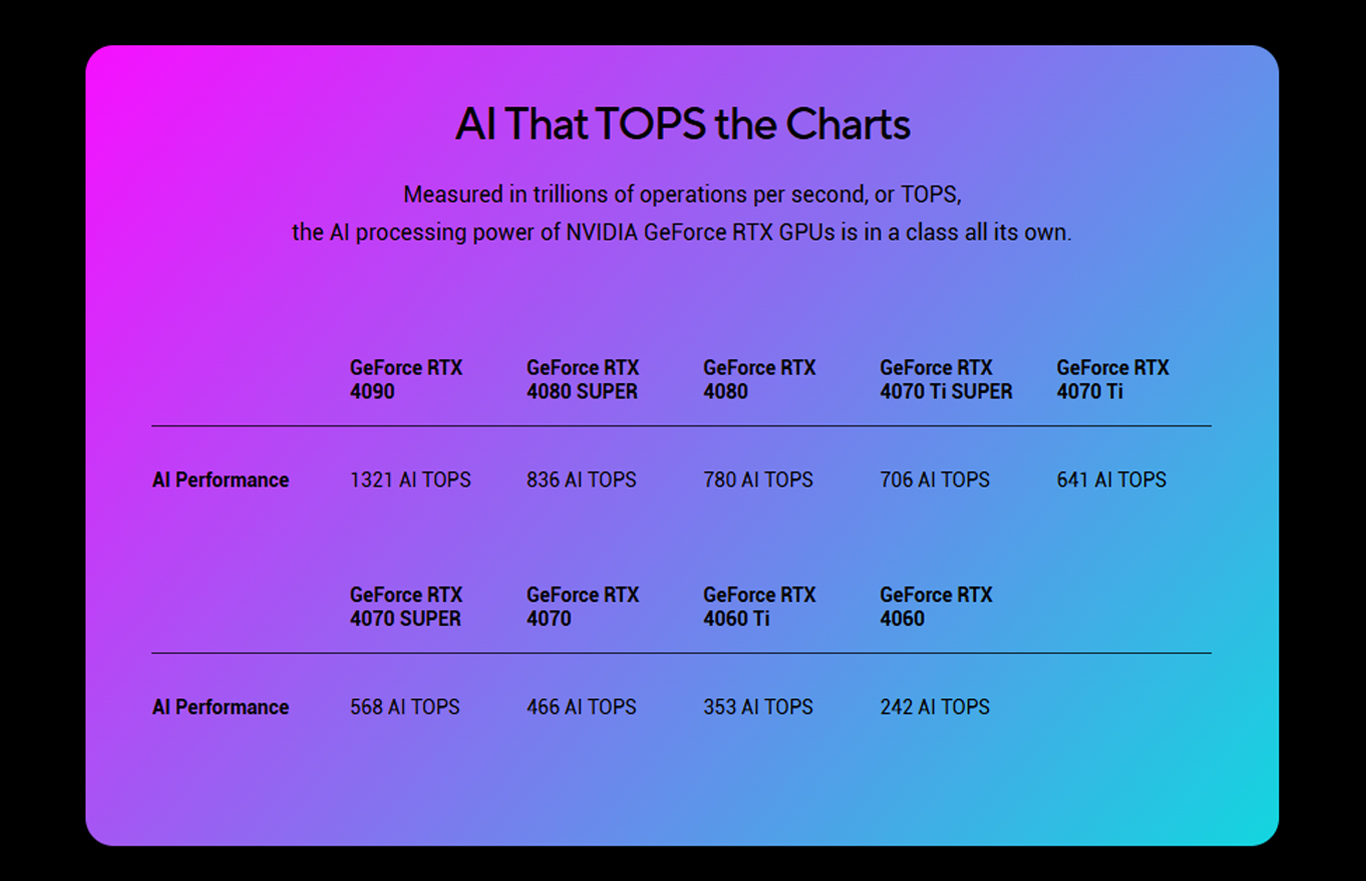Image resolution: width=1366 pixels, height=881 pixels.
Task: Select the 836 AI TOPS value
Action: point(581,480)
